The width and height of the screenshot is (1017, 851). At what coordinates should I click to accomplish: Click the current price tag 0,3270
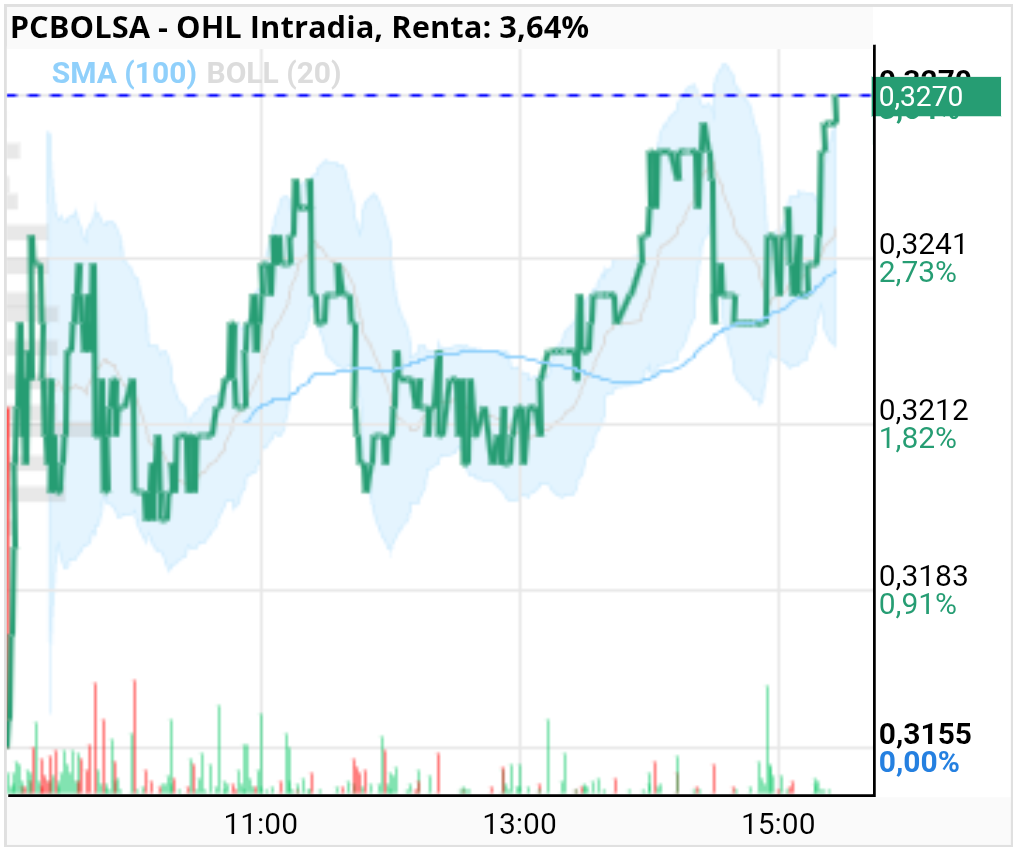[x=936, y=97]
